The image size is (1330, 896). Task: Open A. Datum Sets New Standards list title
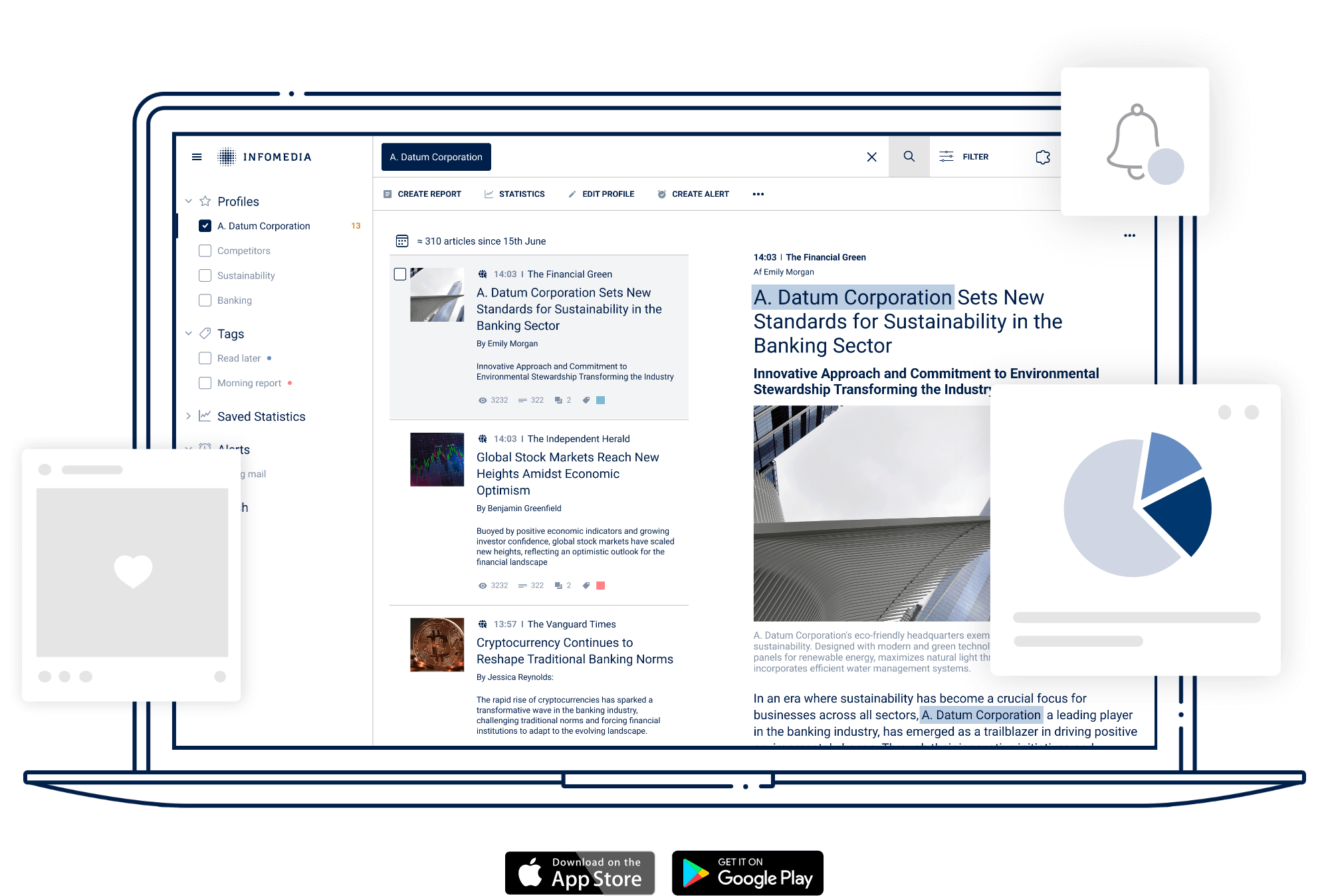coord(569,309)
